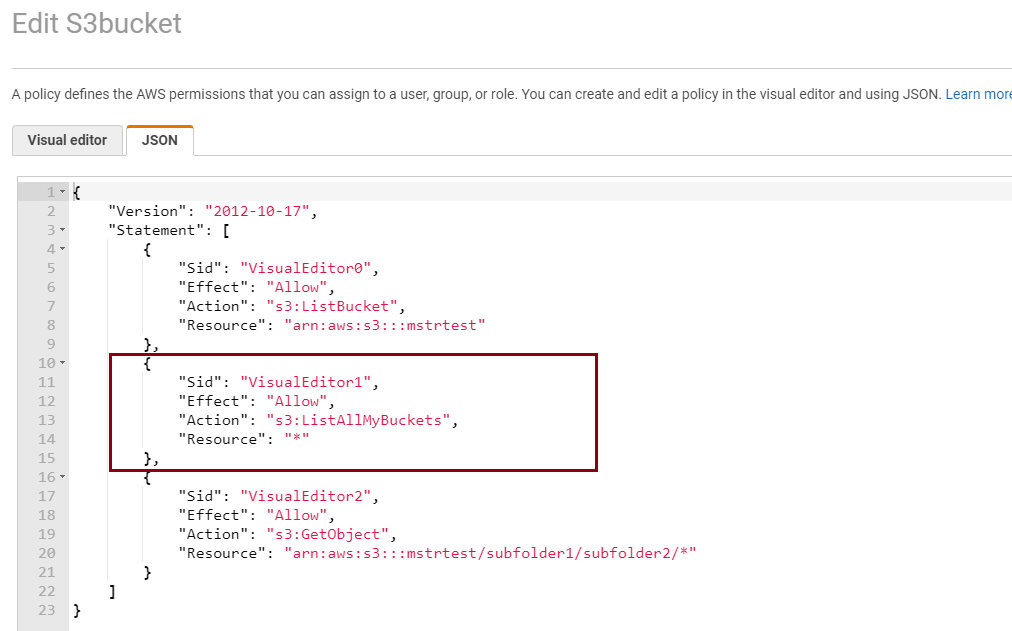The image size is (1012, 631).
Task: Select line number 14 in the gutter
Action: (x=47, y=439)
